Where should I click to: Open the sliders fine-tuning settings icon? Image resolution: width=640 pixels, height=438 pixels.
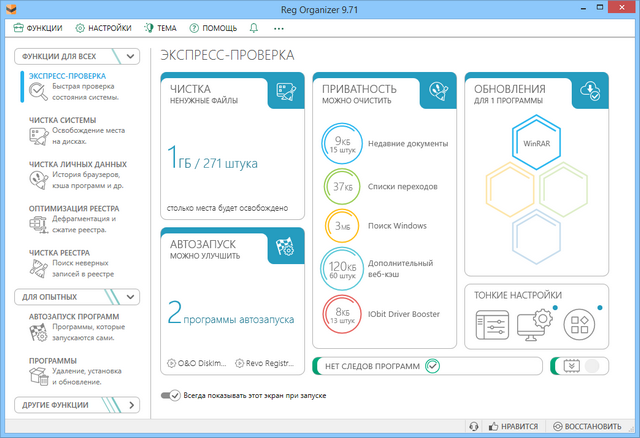tap(490, 323)
